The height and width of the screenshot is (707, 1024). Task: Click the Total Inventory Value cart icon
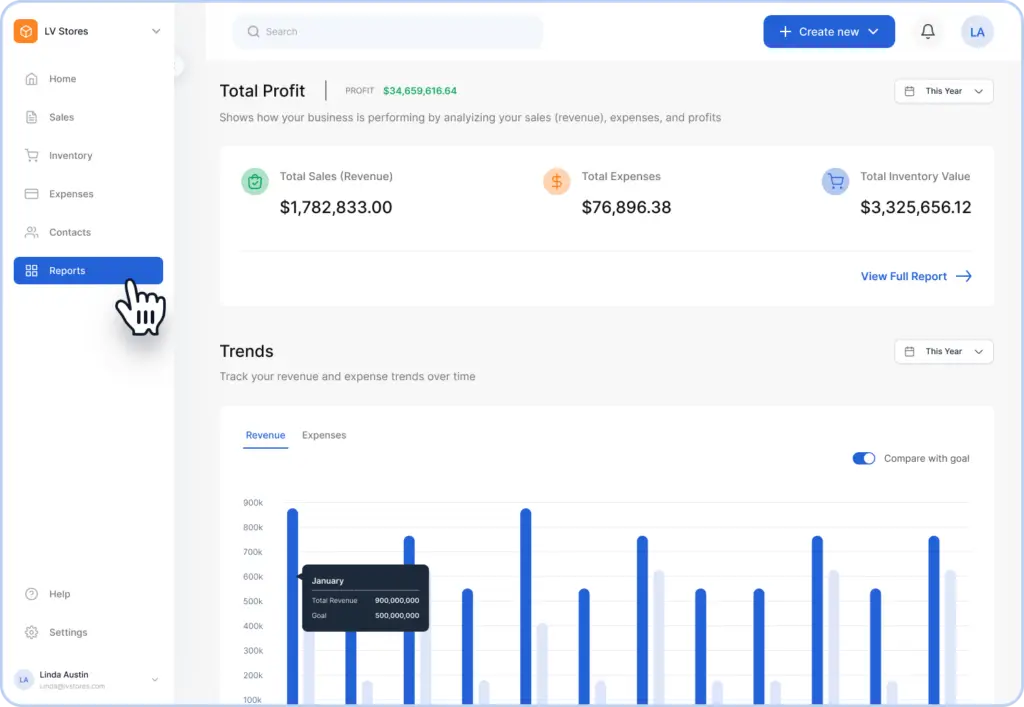tap(835, 181)
